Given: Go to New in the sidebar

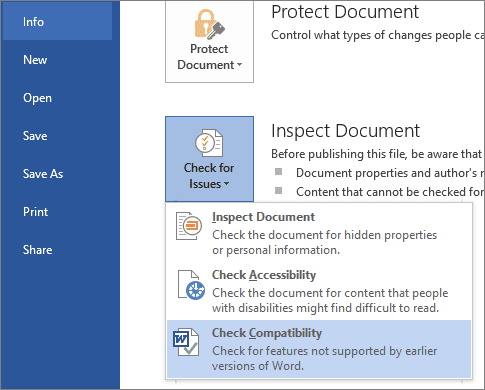Looking at the screenshot, I should [35, 60].
